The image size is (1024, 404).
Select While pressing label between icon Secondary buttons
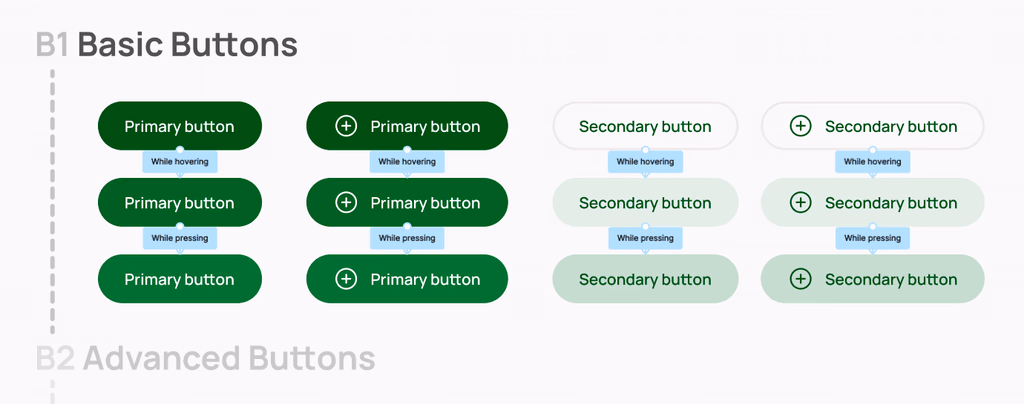tap(872, 238)
